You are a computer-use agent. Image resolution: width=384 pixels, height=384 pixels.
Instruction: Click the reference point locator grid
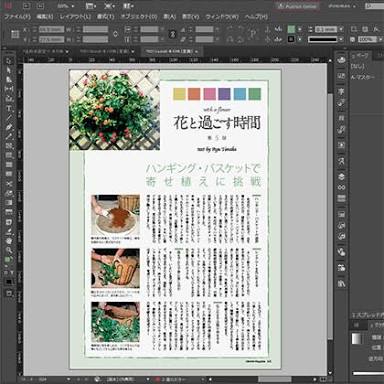(x=15, y=34)
